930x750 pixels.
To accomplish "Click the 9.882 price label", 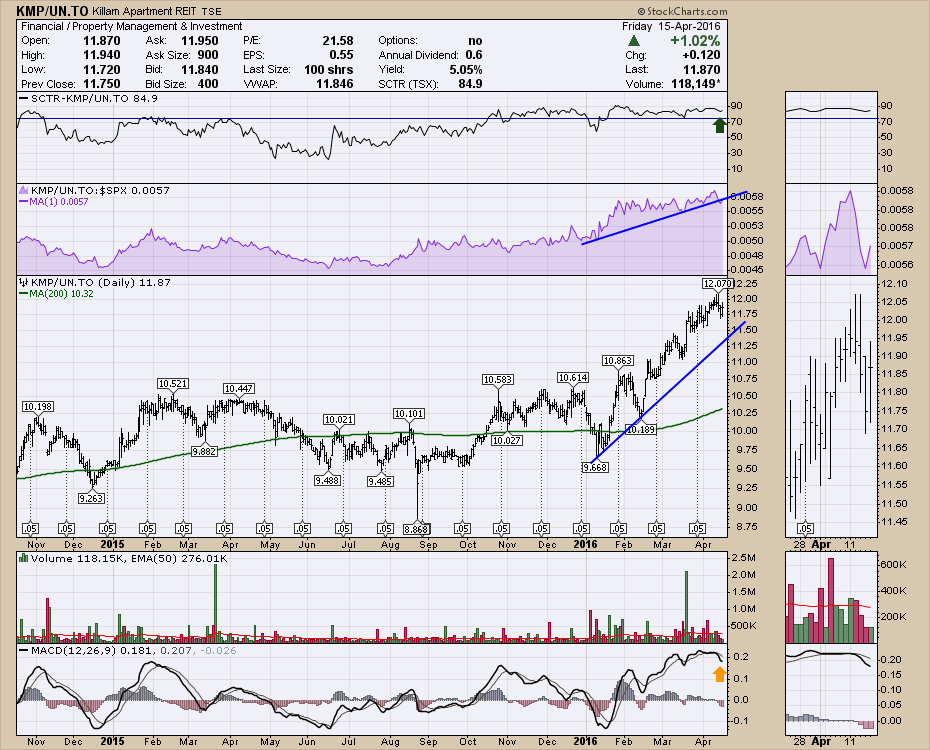I will click(204, 451).
